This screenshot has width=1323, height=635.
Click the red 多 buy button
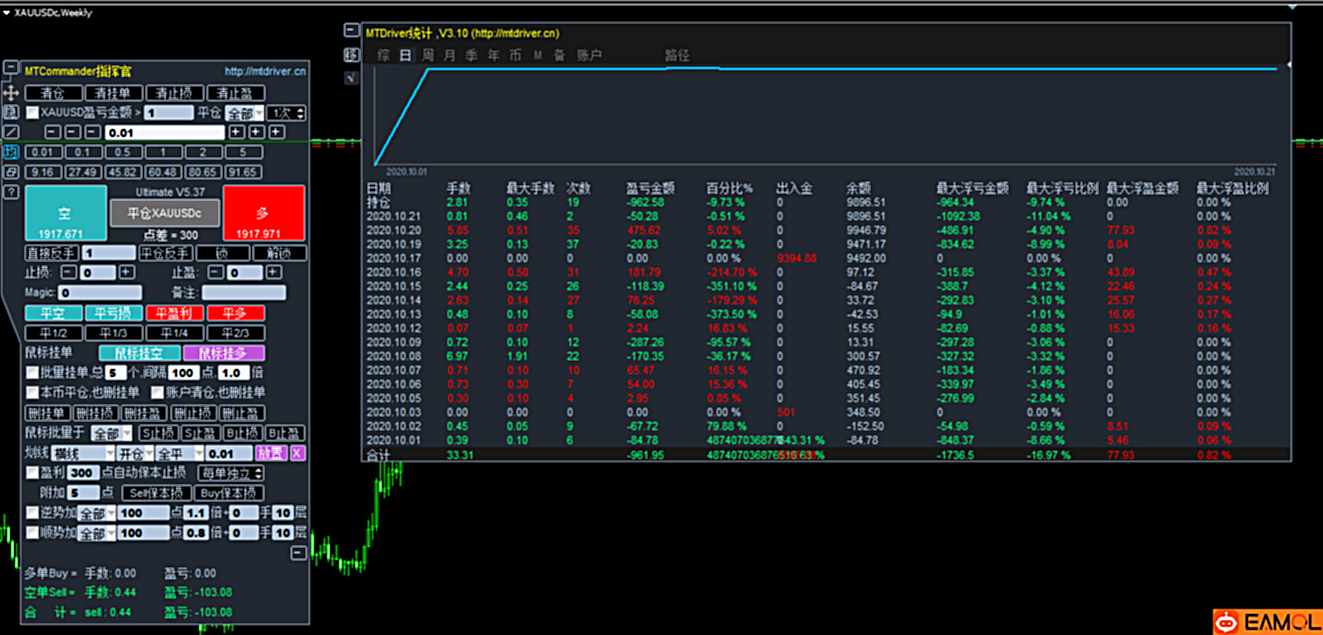(x=264, y=213)
